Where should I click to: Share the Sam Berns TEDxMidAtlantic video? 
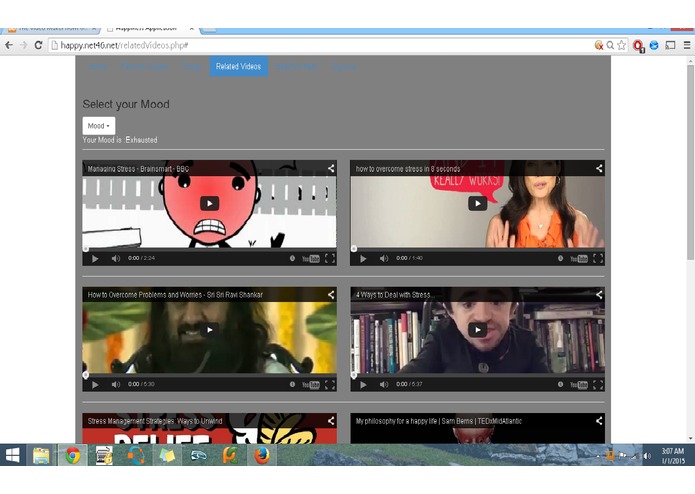point(599,421)
